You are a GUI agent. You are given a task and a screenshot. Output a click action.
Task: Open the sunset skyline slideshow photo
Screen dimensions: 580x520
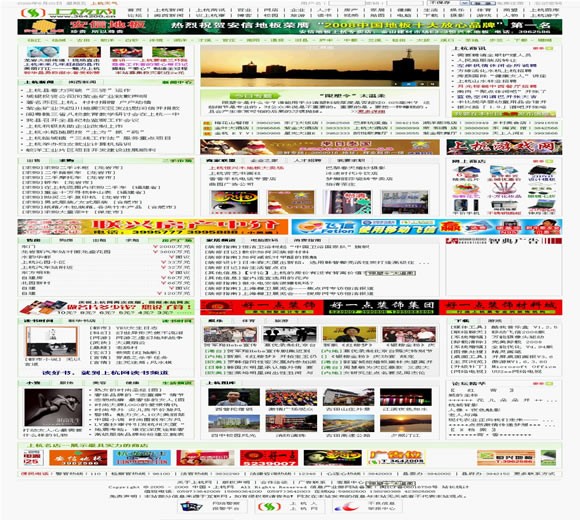click(x=320, y=66)
